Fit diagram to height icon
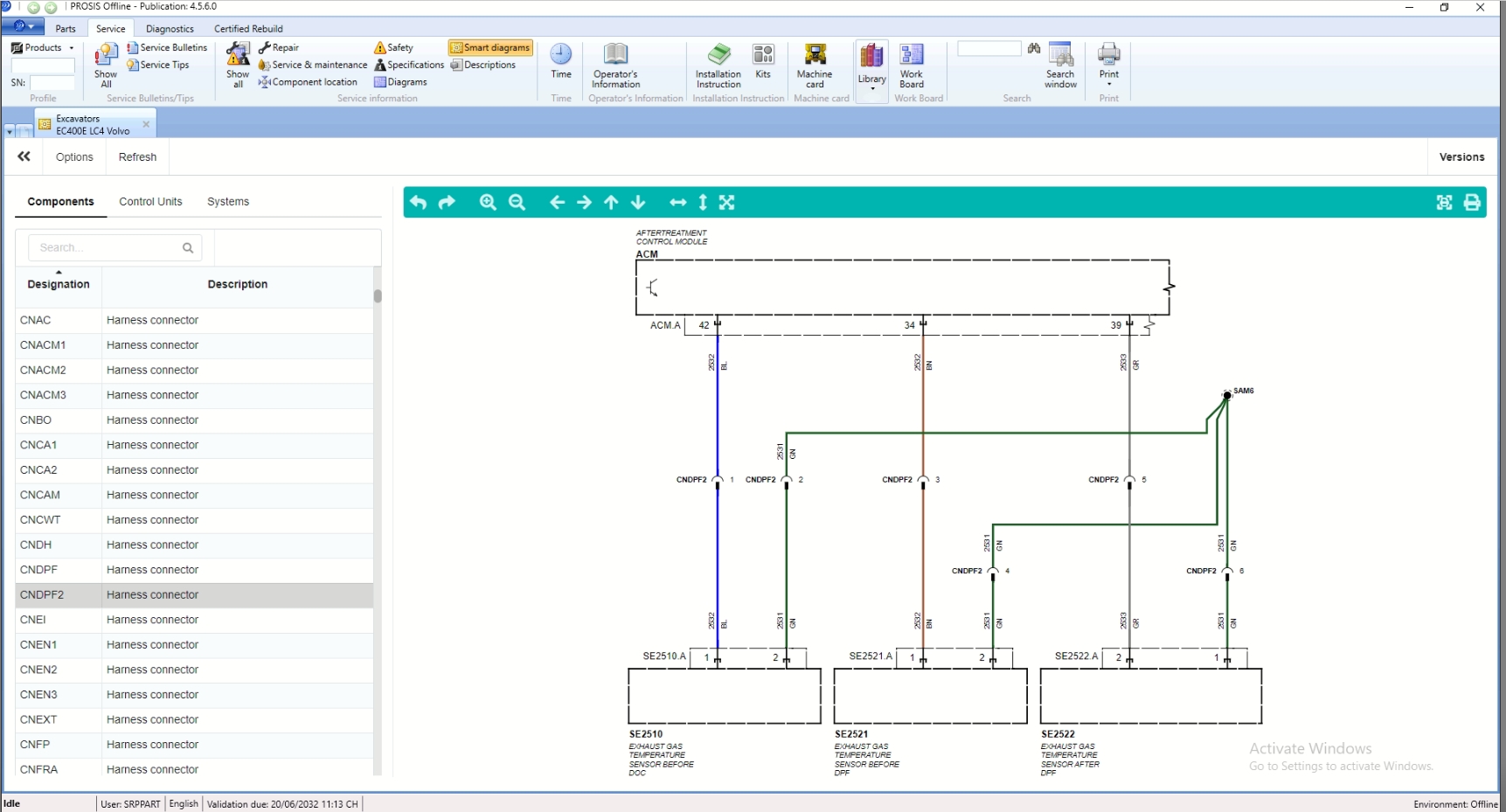The image size is (1506, 812). 703,203
